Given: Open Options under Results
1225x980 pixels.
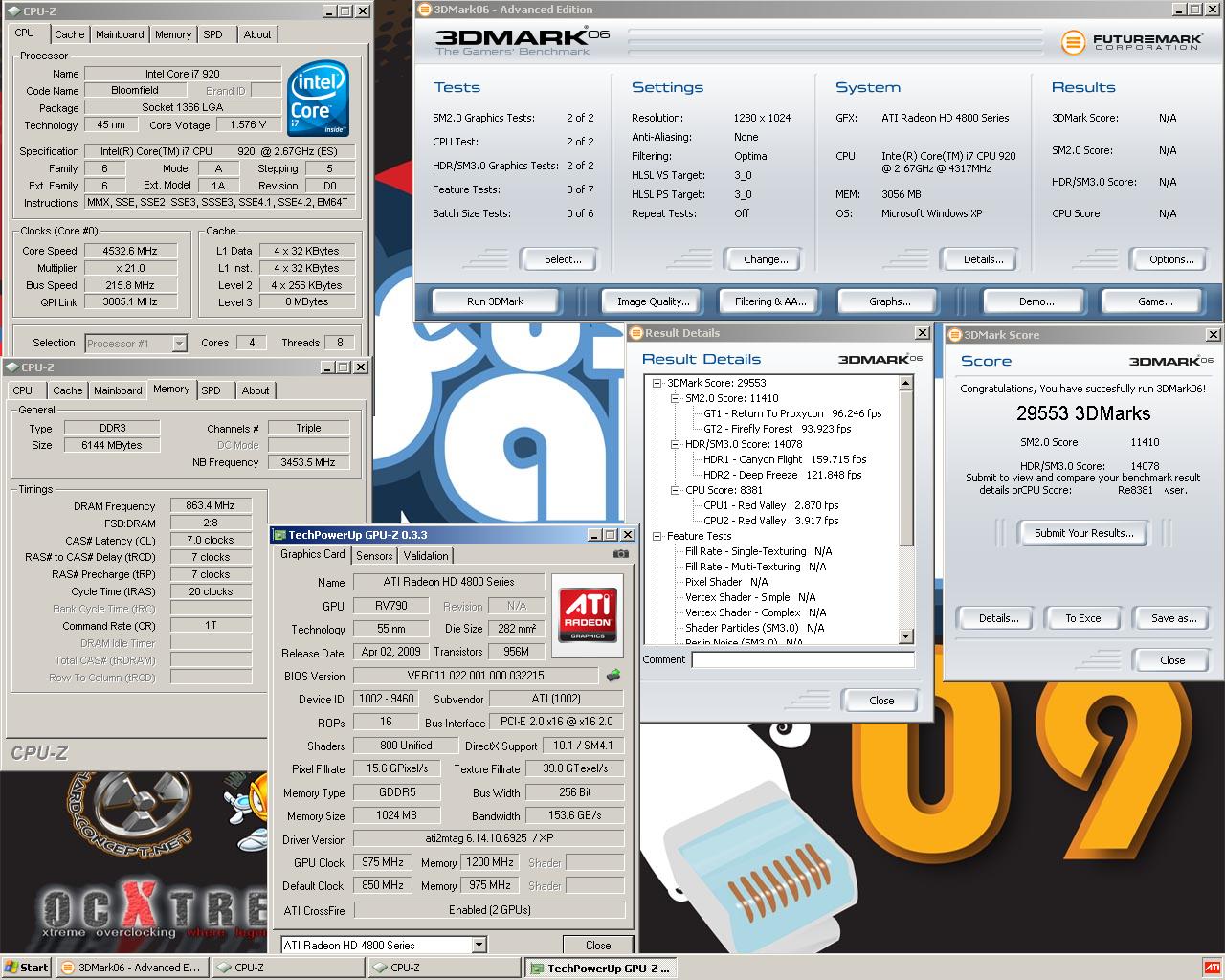Looking at the screenshot, I should pyautogui.click(x=1171, y=259).
